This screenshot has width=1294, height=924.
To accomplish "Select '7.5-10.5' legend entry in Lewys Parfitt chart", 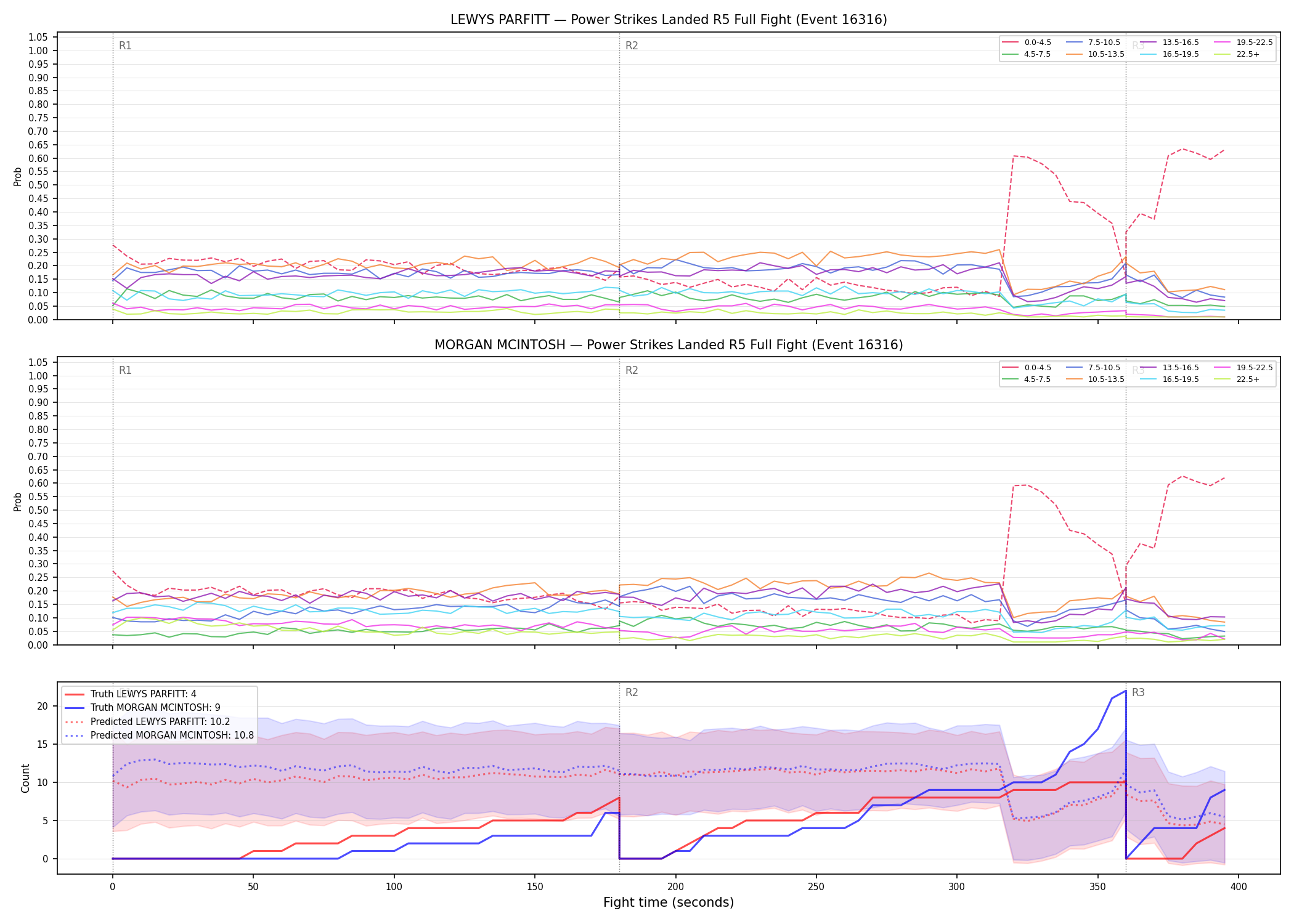I will [x=1093, y=43].
